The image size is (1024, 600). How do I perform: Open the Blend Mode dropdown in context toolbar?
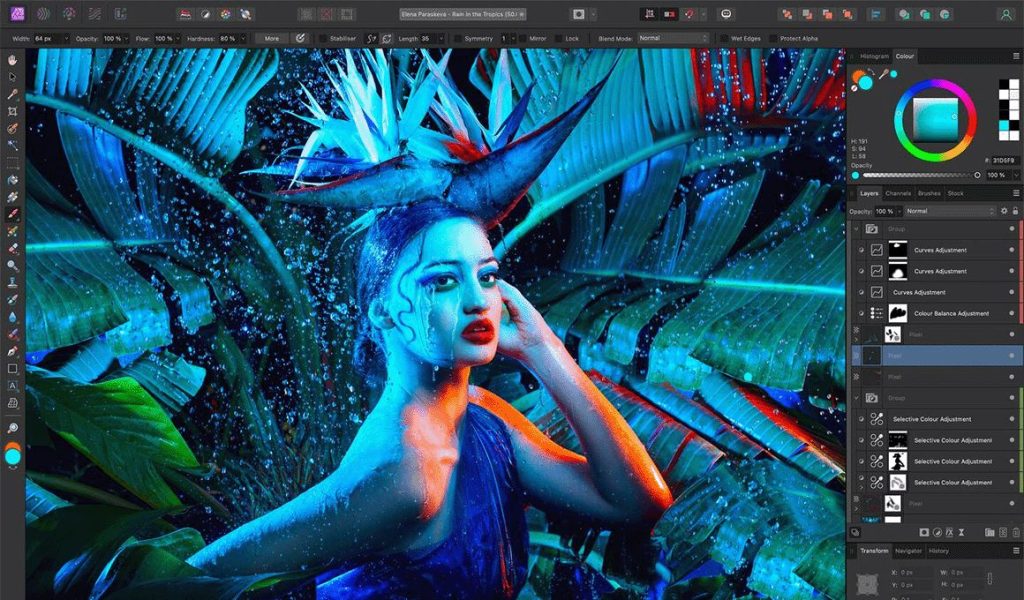[673, 39]
